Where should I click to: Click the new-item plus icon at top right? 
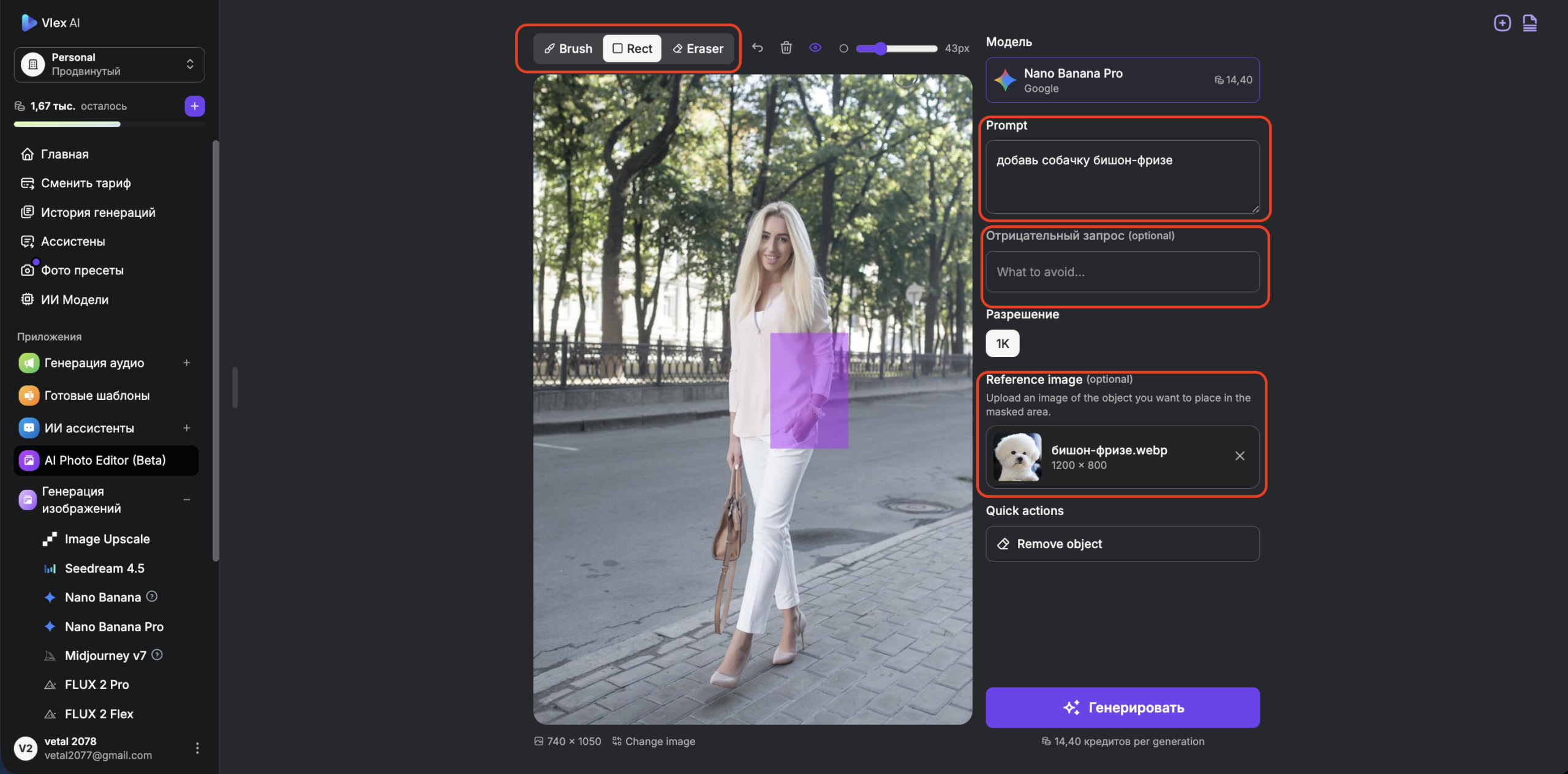1502,23
